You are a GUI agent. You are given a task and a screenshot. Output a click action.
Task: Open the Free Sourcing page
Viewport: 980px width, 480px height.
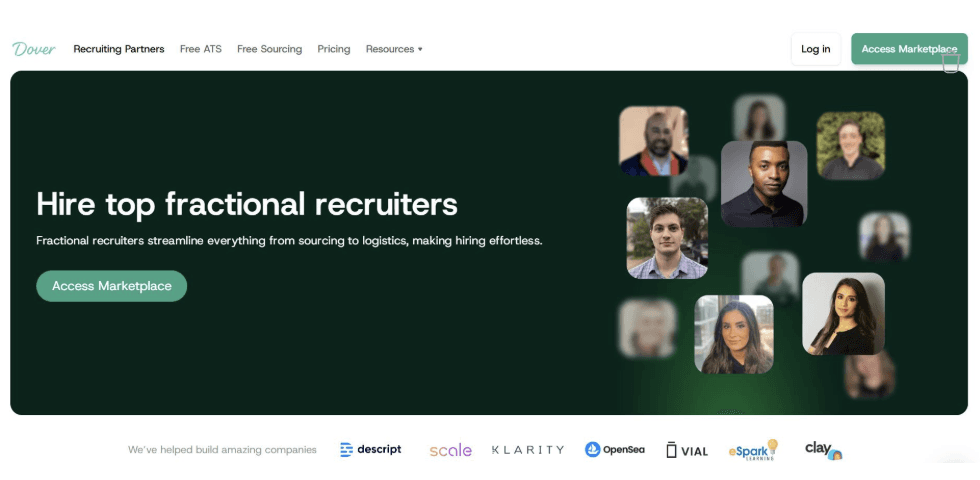[x=269, y=49]
